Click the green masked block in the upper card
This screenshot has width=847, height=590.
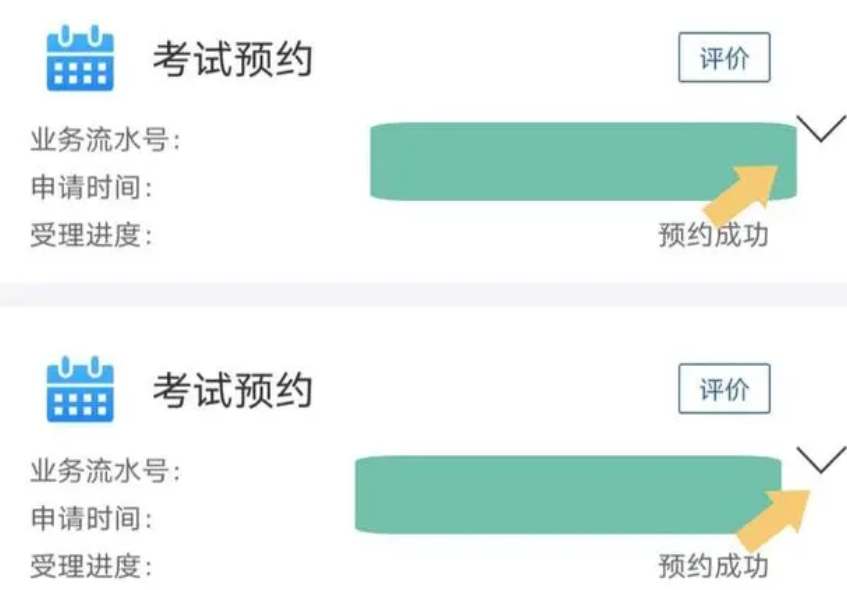(x=583, y=162)
